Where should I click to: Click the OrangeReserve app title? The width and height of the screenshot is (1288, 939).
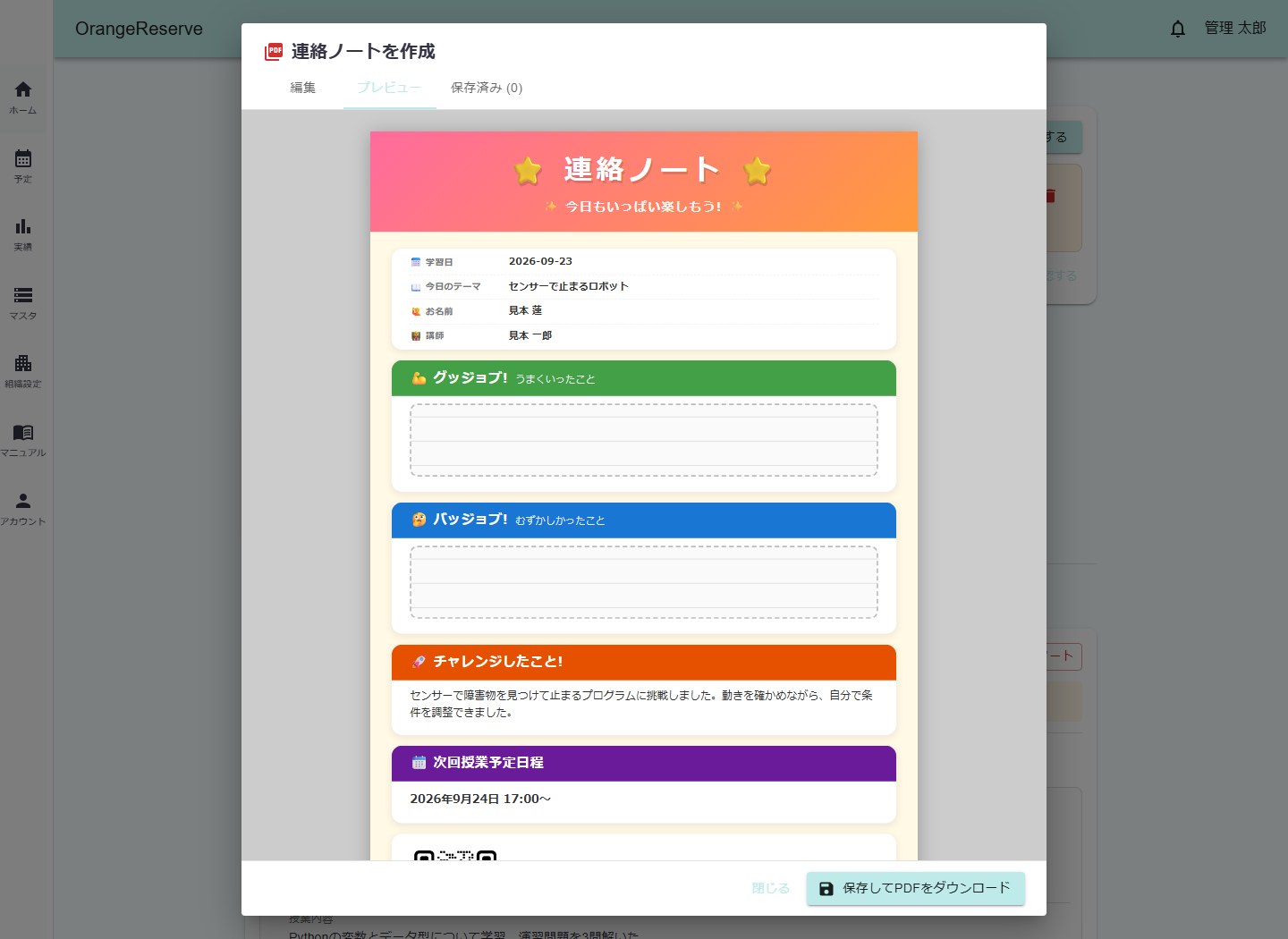[139, 29]
